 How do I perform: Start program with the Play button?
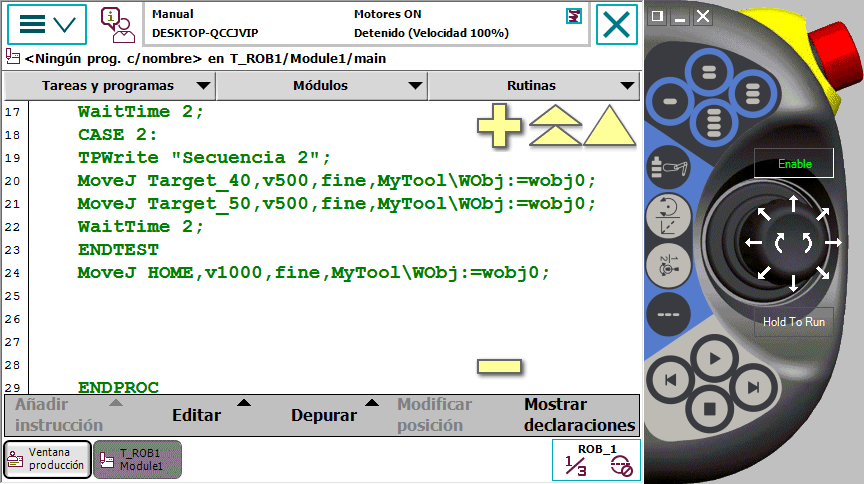(x=714, y=359)
